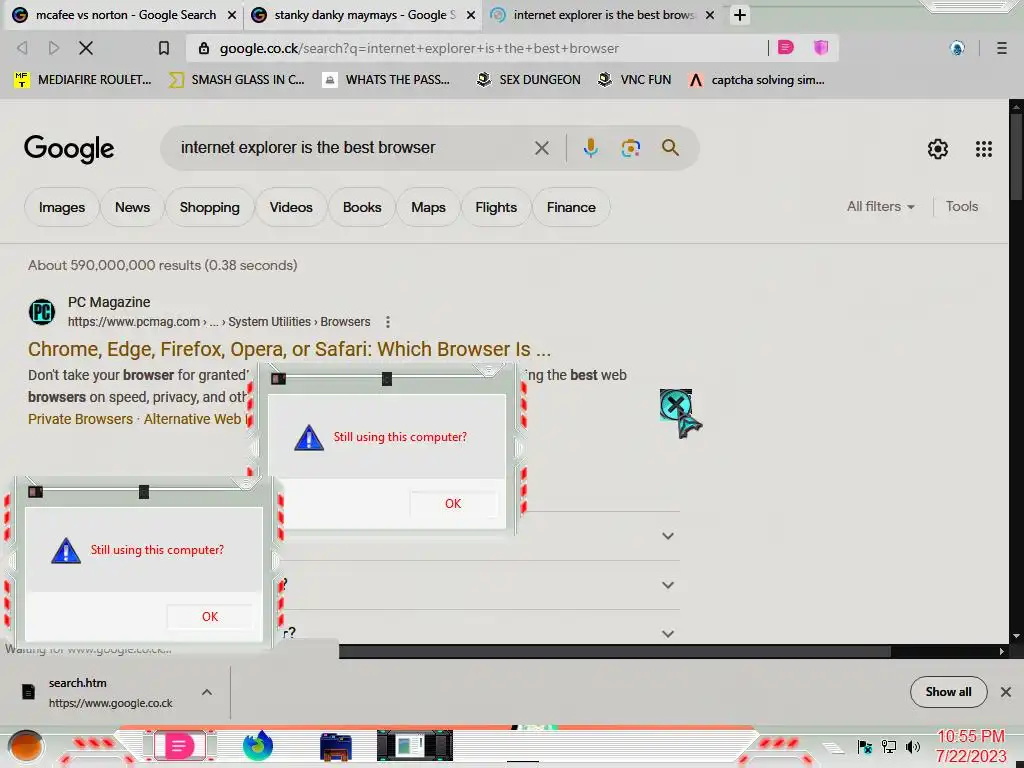Go back to previous page
1024x768 pixels.
[22, 48]
